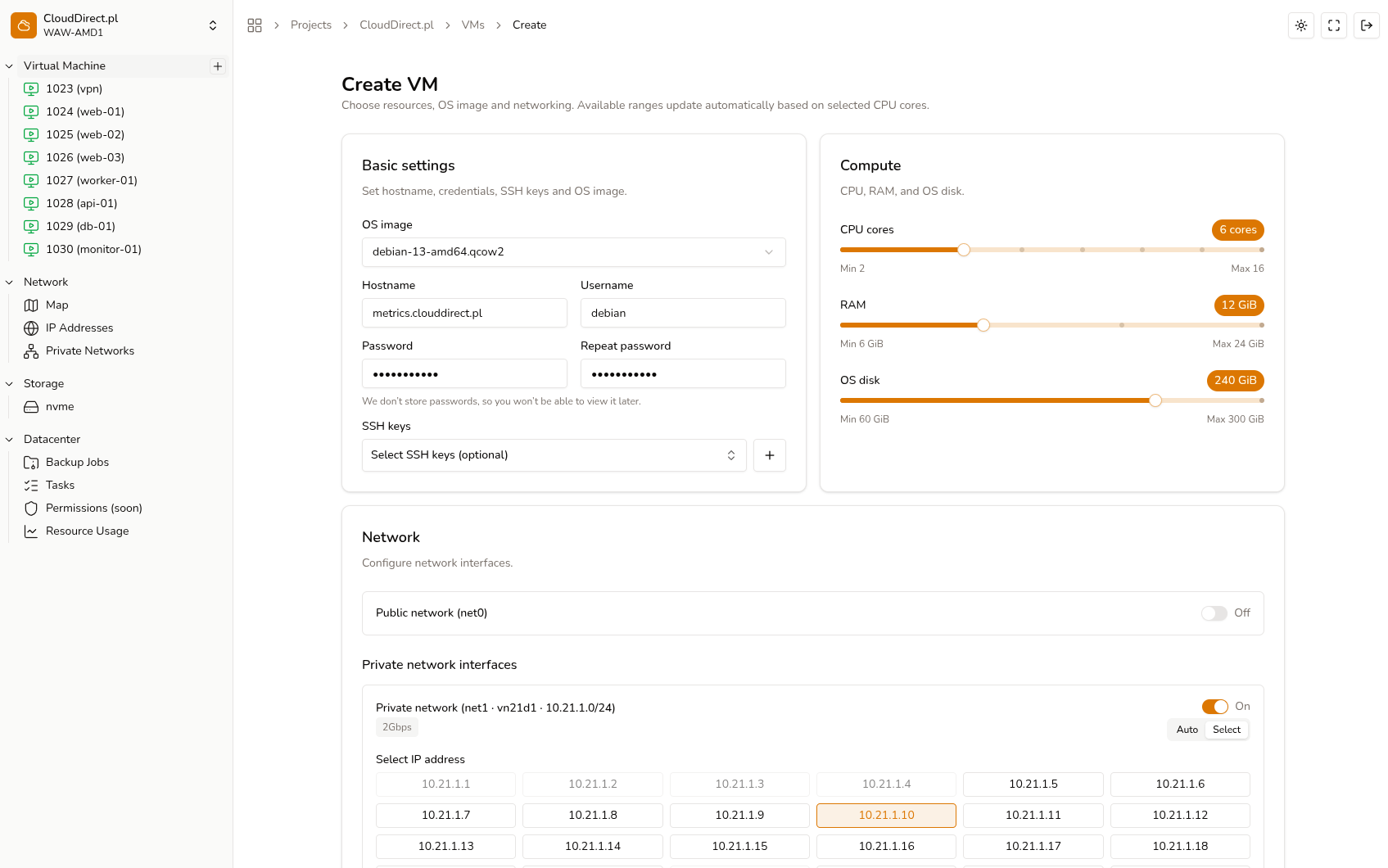Click the OS disk slider handle

click(1155, 400)
